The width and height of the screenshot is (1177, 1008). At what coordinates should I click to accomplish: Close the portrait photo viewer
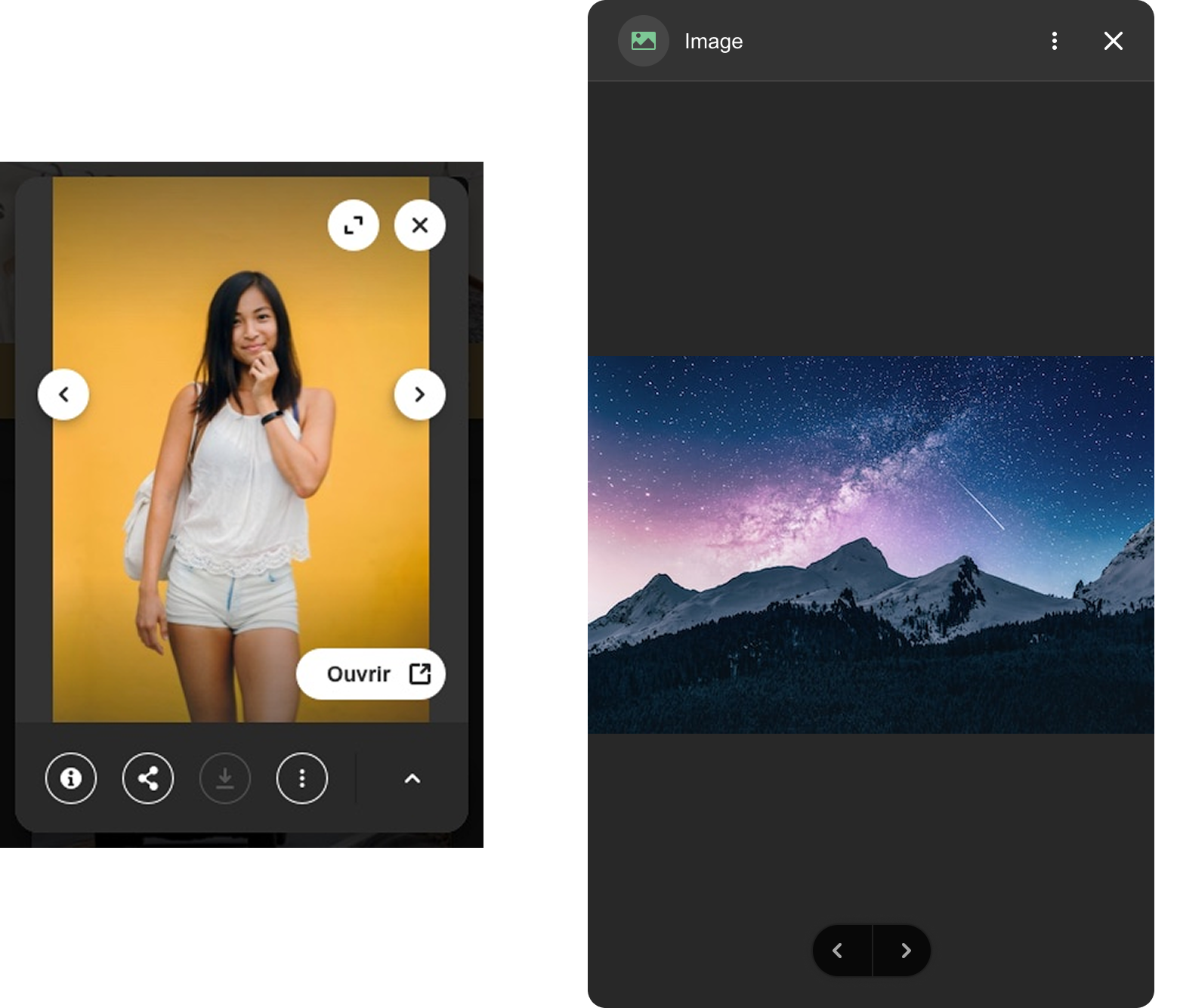click(x=420, y=225)
